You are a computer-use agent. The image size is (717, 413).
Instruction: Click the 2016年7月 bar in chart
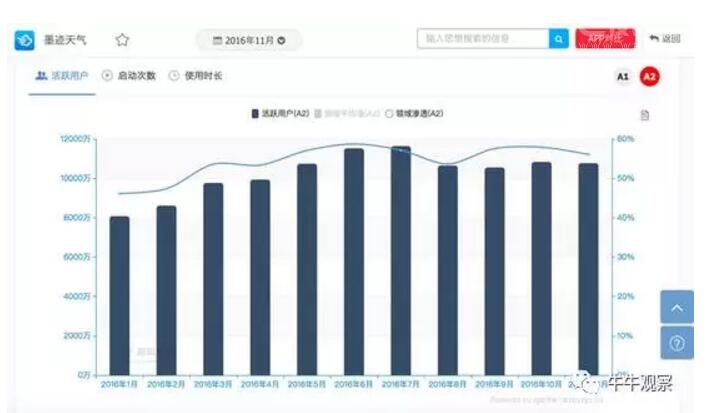400,260
